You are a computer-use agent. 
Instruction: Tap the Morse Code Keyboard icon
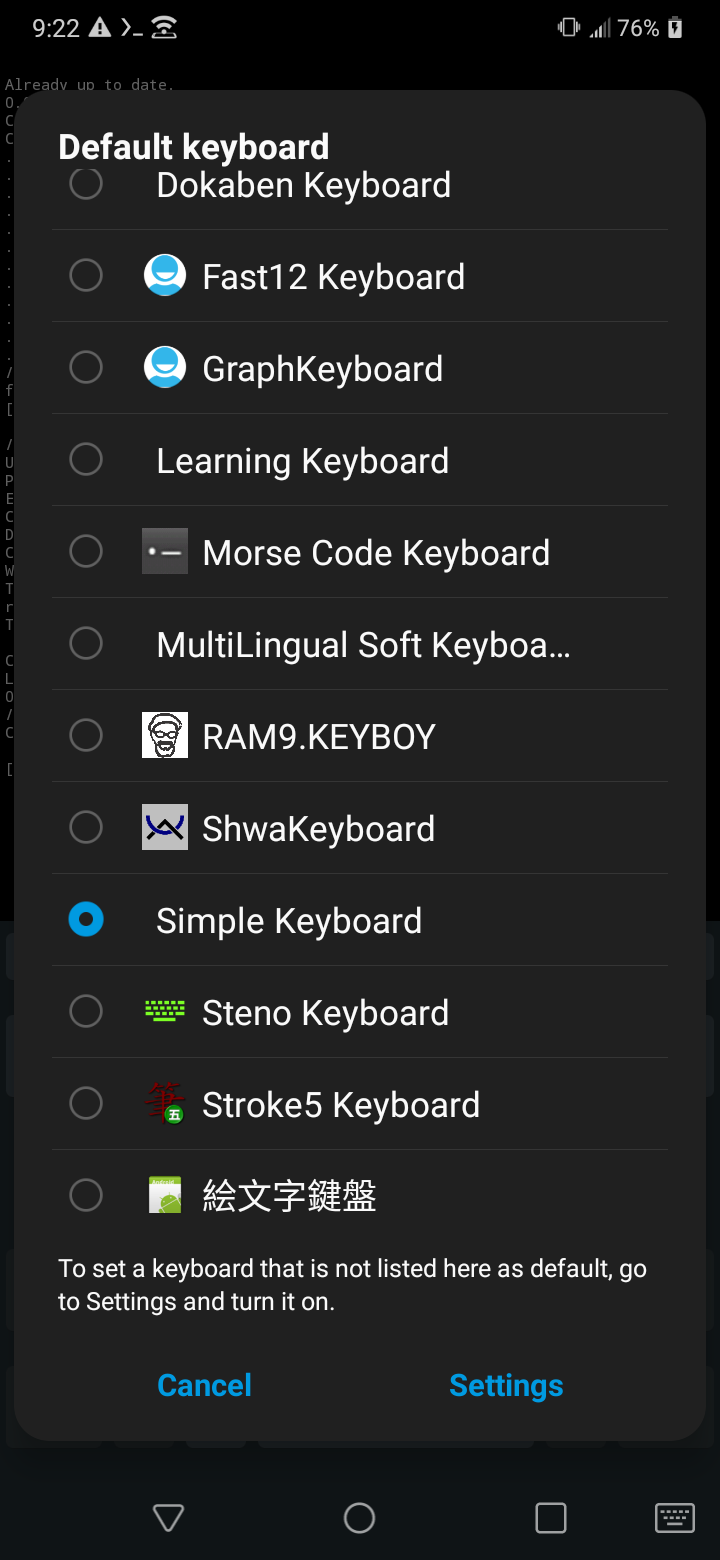pyautogui.click(x=164, y=551)
